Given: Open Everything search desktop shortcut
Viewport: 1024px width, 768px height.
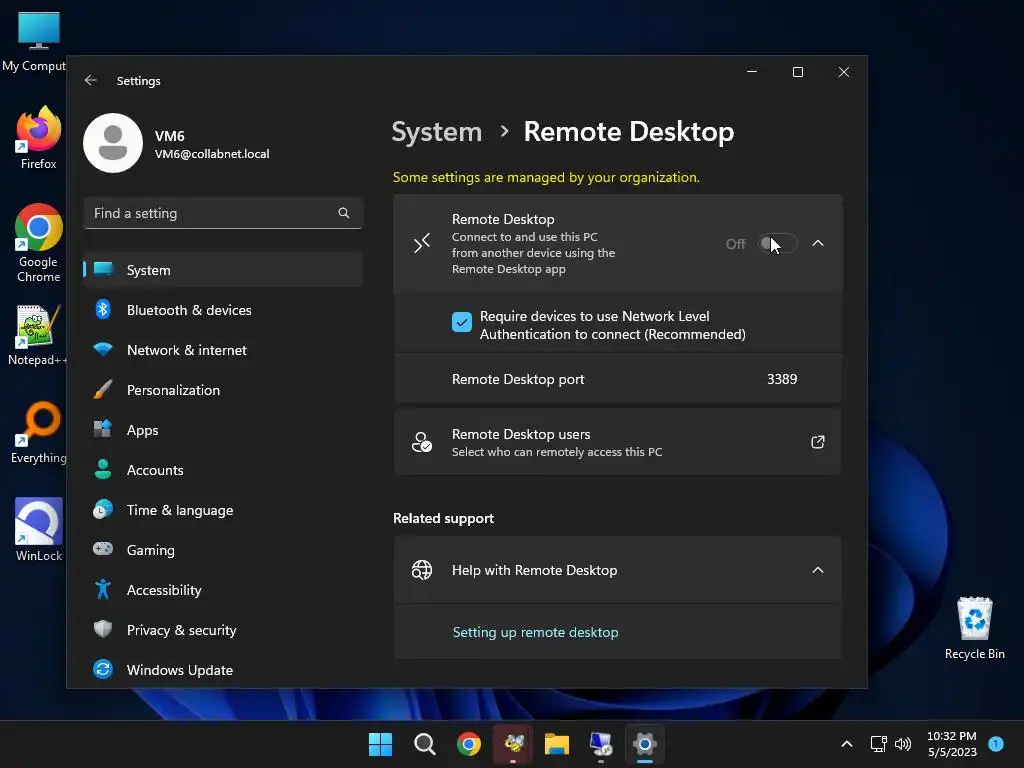Looking at the screenshot, I should (x=39, y=432).
